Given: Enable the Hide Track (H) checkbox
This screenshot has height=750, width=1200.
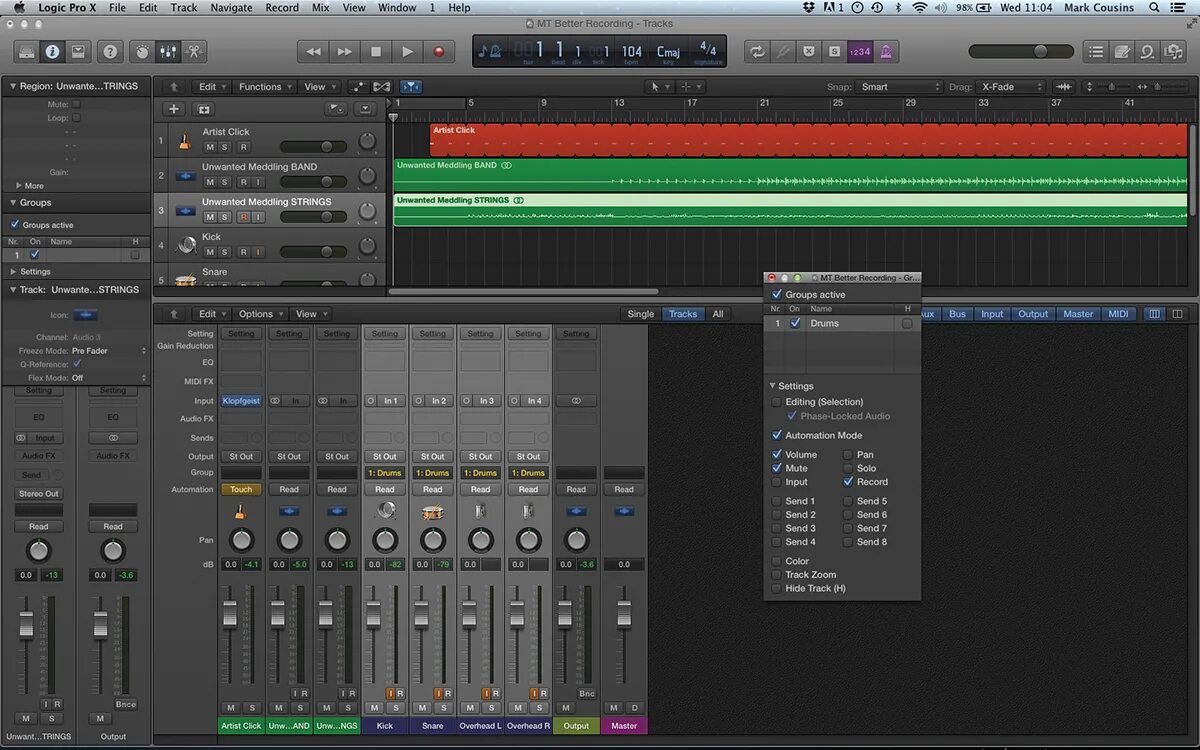Looking at the screenshot, I should click(777, 588).
